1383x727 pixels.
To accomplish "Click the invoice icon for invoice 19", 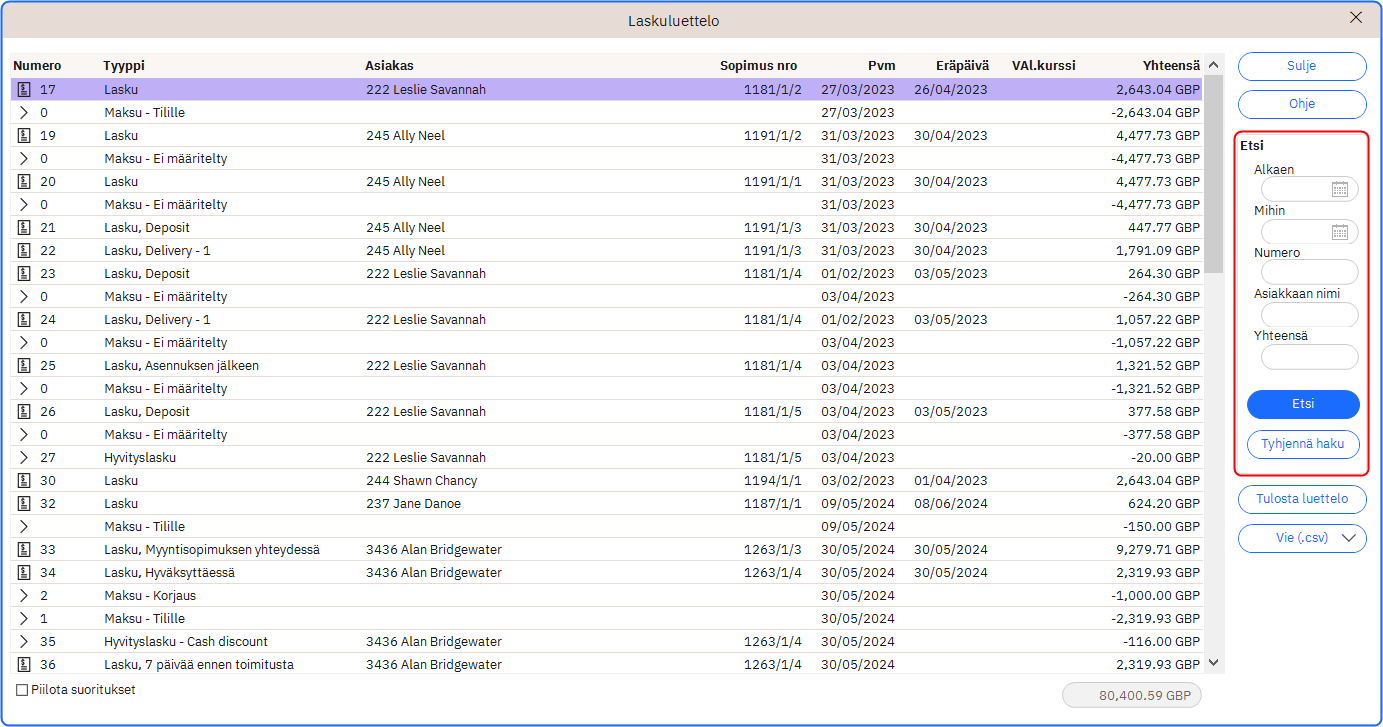I will 24,136.
